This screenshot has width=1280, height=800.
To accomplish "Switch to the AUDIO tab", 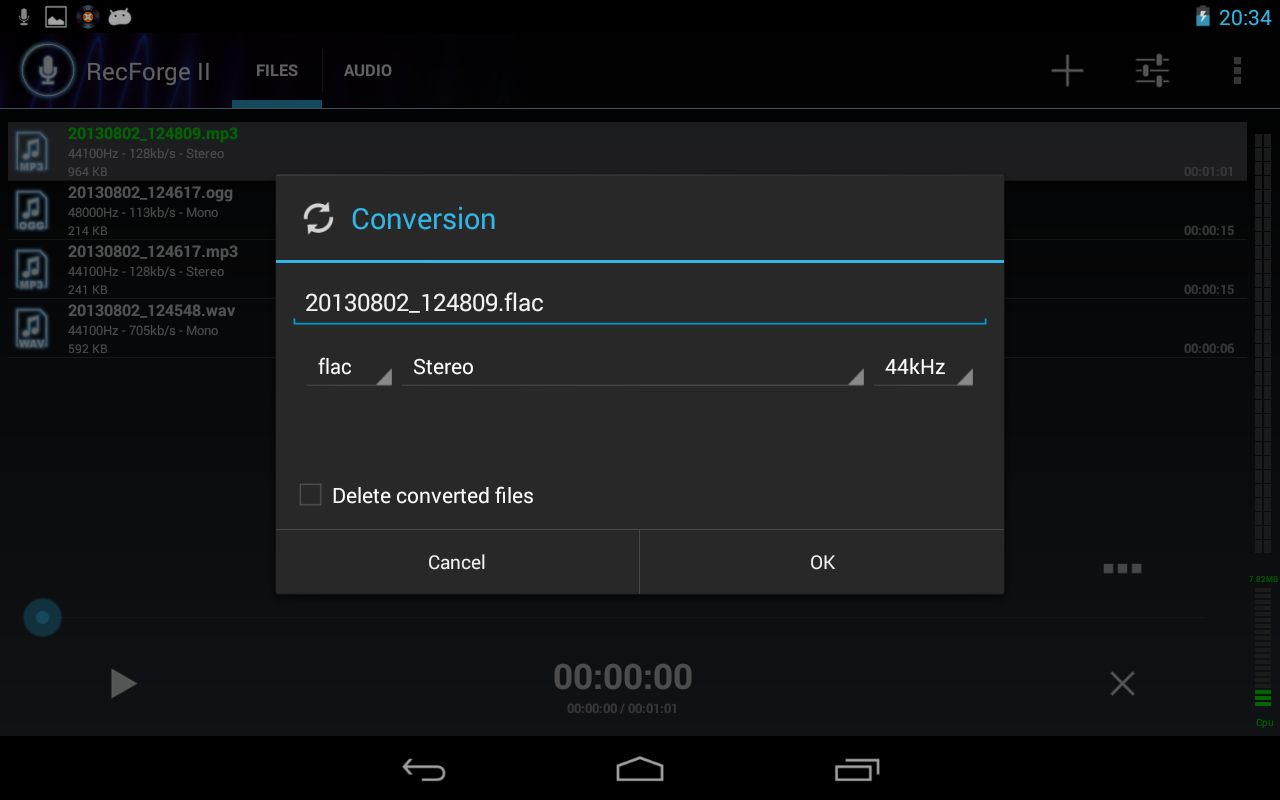I will tap(367, 70).
